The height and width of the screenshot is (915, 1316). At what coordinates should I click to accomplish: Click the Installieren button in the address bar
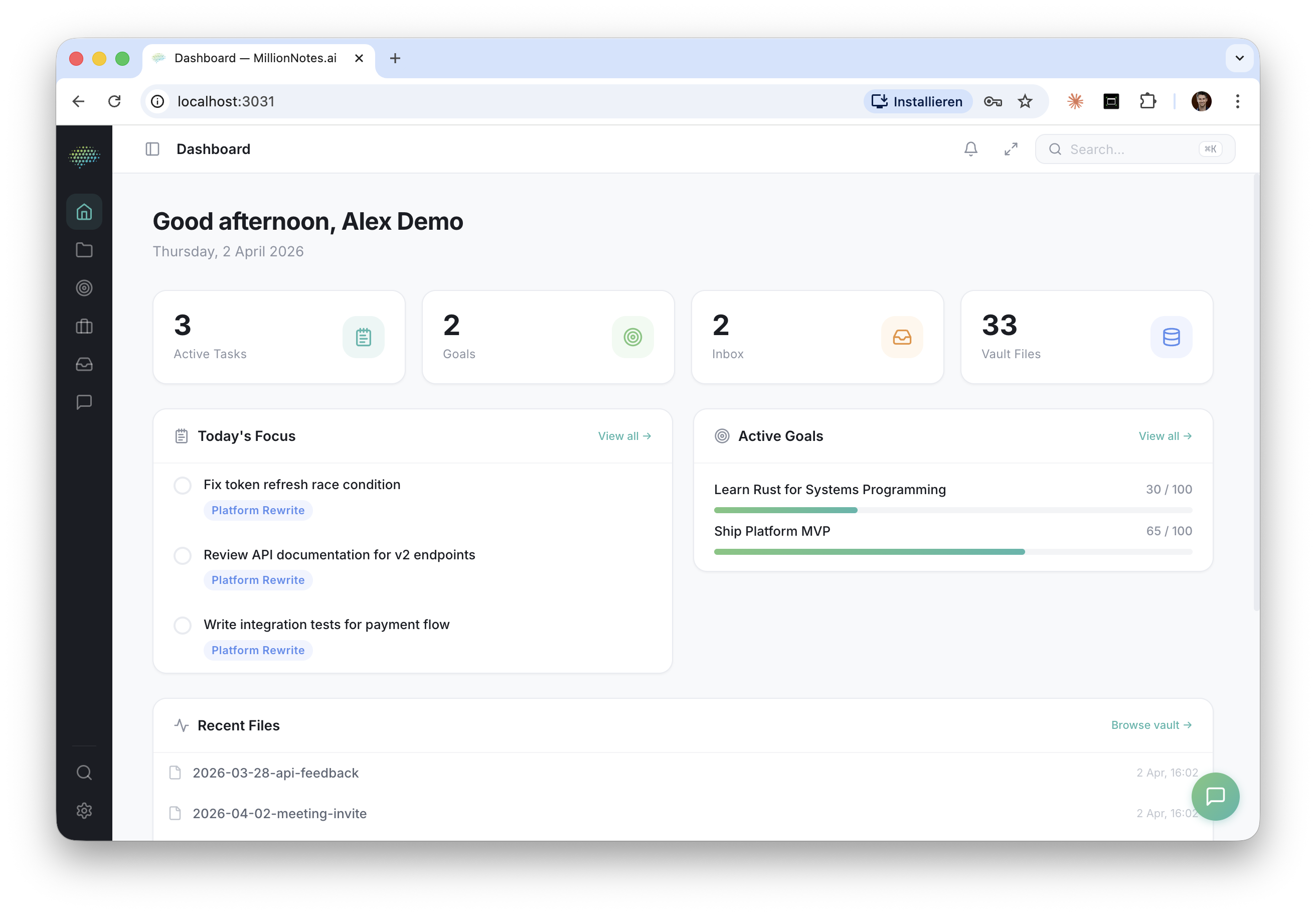click(916, 101)
